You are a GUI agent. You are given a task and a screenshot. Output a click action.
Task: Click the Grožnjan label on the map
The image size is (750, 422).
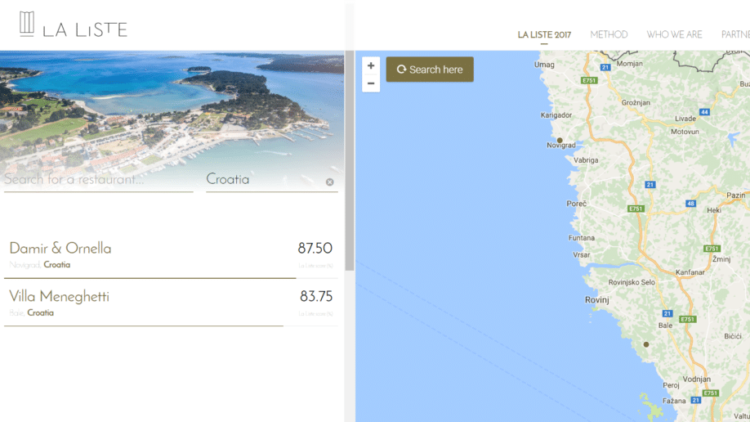636,103
